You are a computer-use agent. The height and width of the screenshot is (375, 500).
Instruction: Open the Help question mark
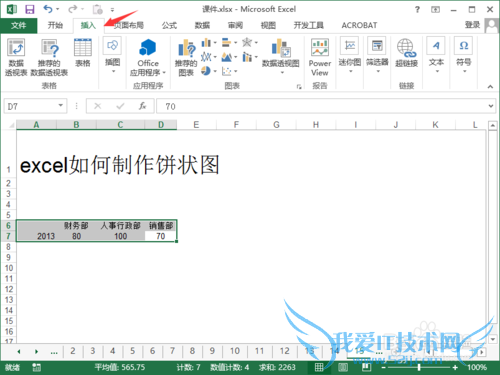coord(417,9)
